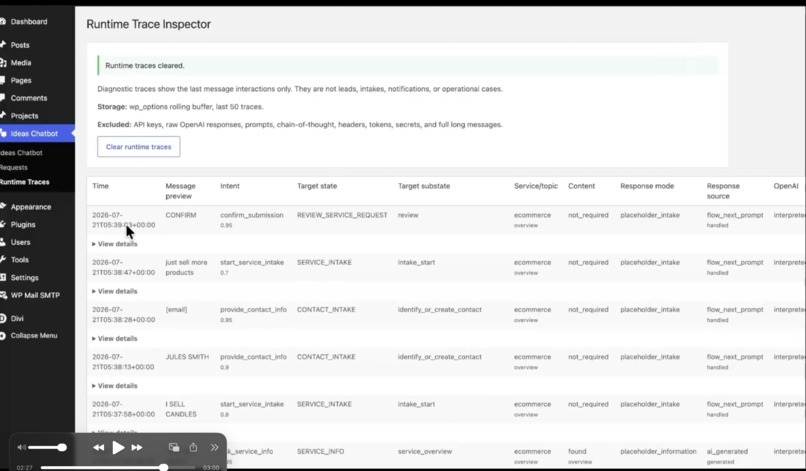Viewport: 806px width, 471px height.
Task: Open the Tools menu
Action: click(20, 260)
